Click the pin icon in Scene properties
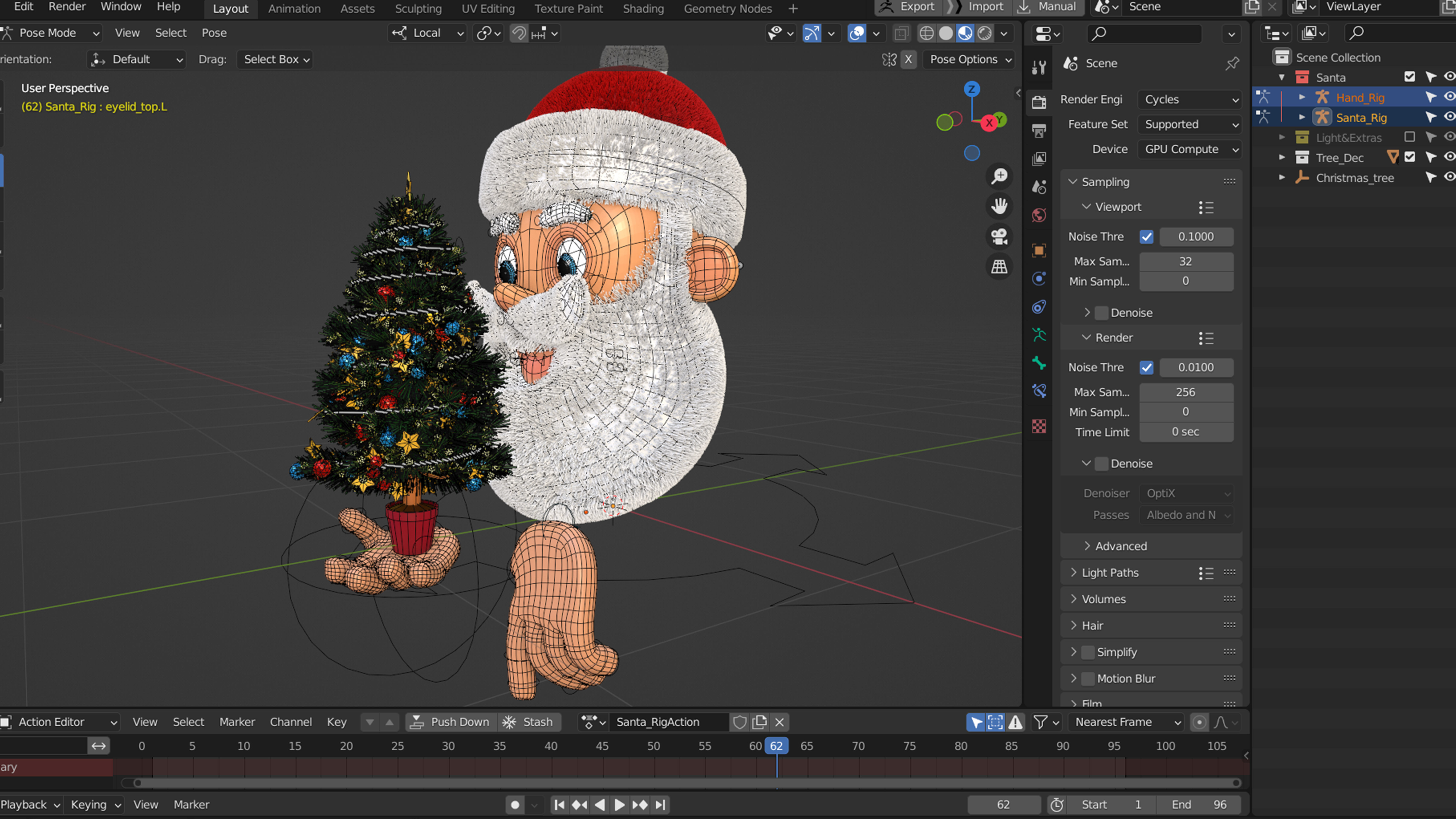Image resolution: width=1456 pixels, height=819 pixels. tap(1232, 63)
